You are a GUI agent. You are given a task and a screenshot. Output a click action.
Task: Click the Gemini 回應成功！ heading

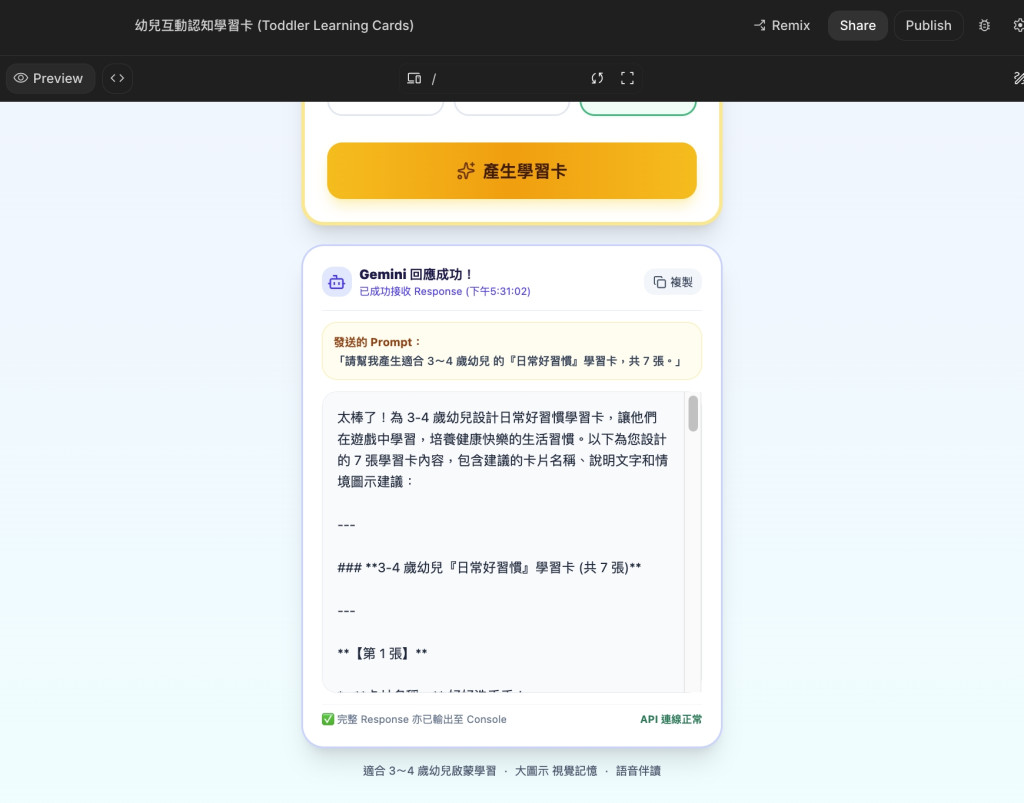click(416, 274)
